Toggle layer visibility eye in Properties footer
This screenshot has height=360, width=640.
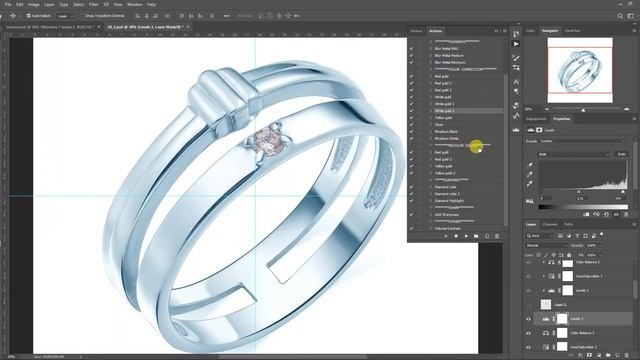coord(616,214)
